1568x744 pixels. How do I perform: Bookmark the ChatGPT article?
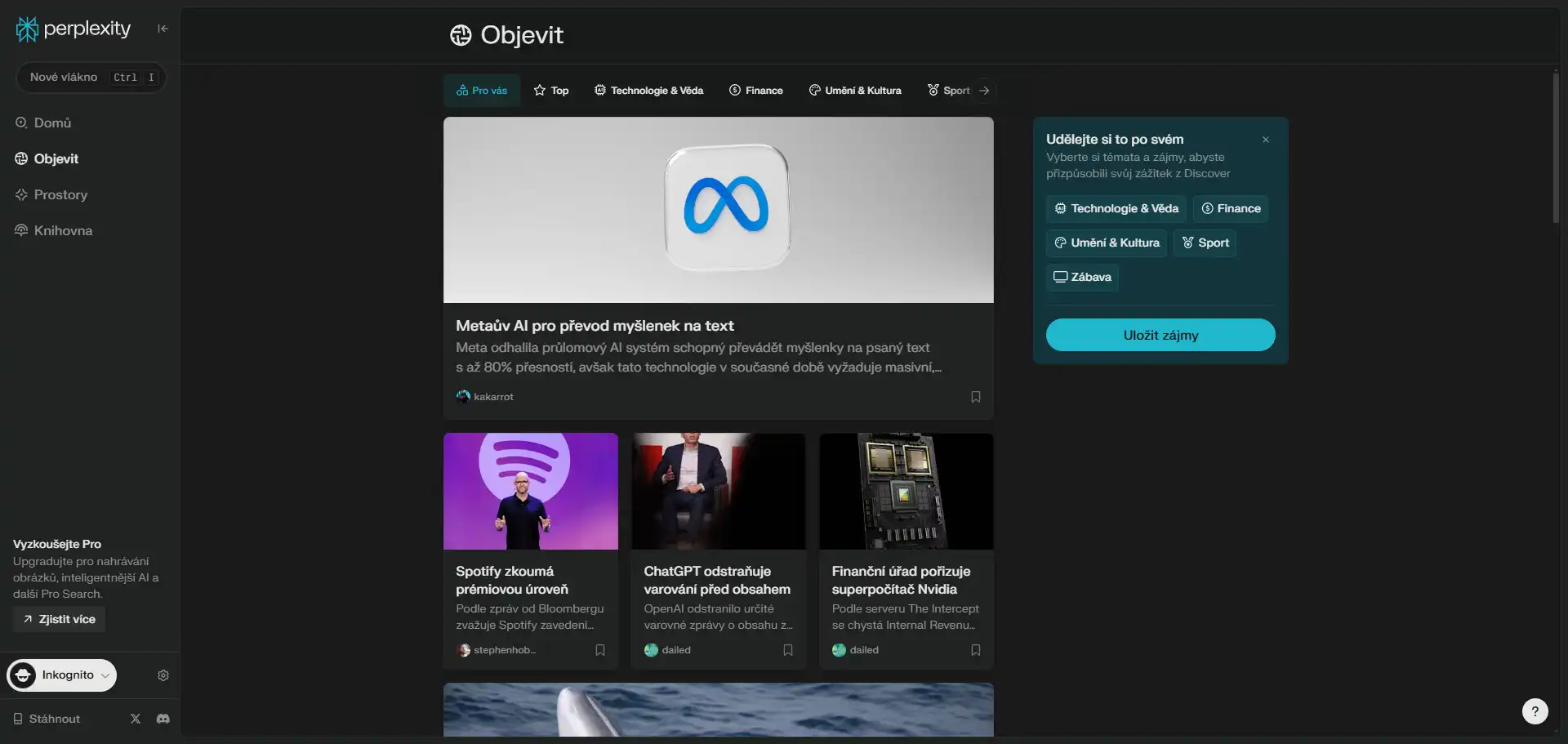(788, 650)
